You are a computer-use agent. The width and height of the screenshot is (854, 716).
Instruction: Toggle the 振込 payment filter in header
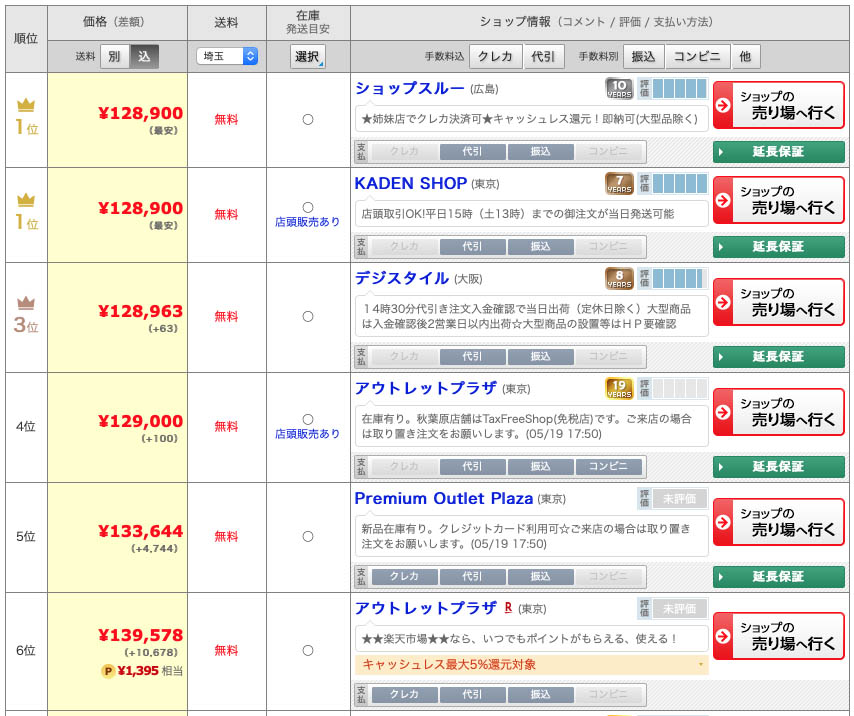(643, 56)
